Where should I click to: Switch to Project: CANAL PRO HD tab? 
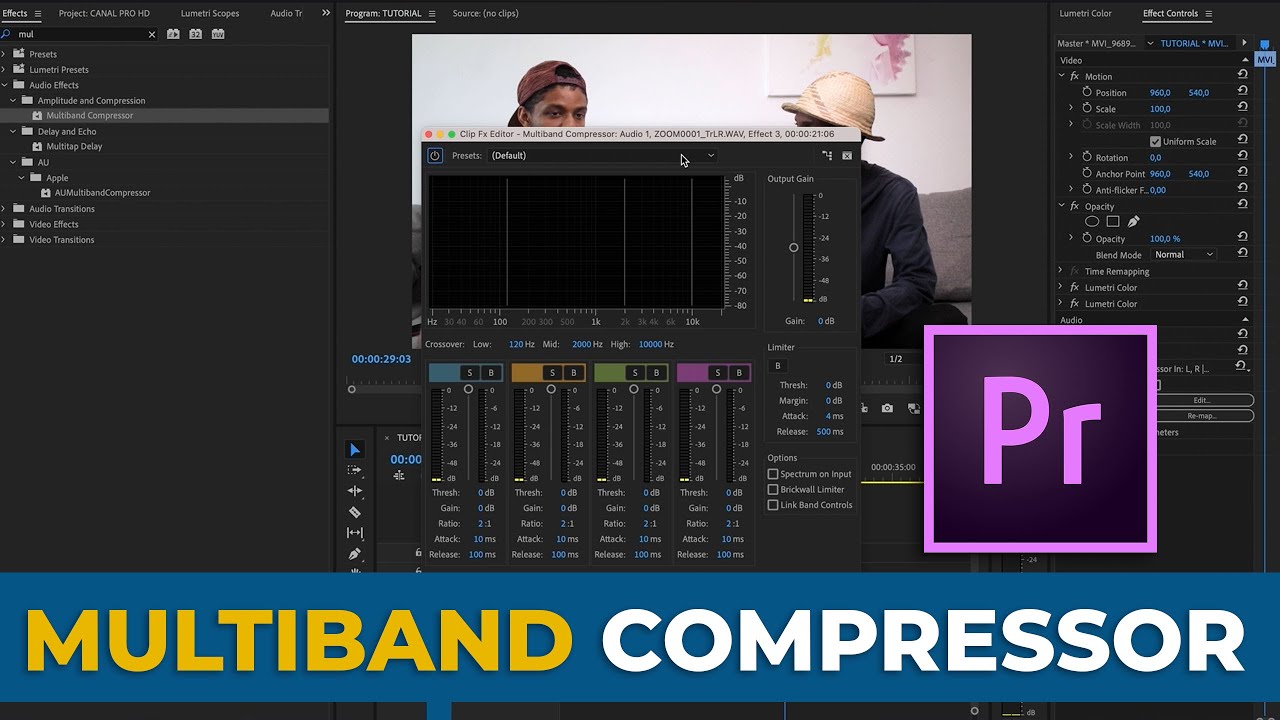(104, 13)
